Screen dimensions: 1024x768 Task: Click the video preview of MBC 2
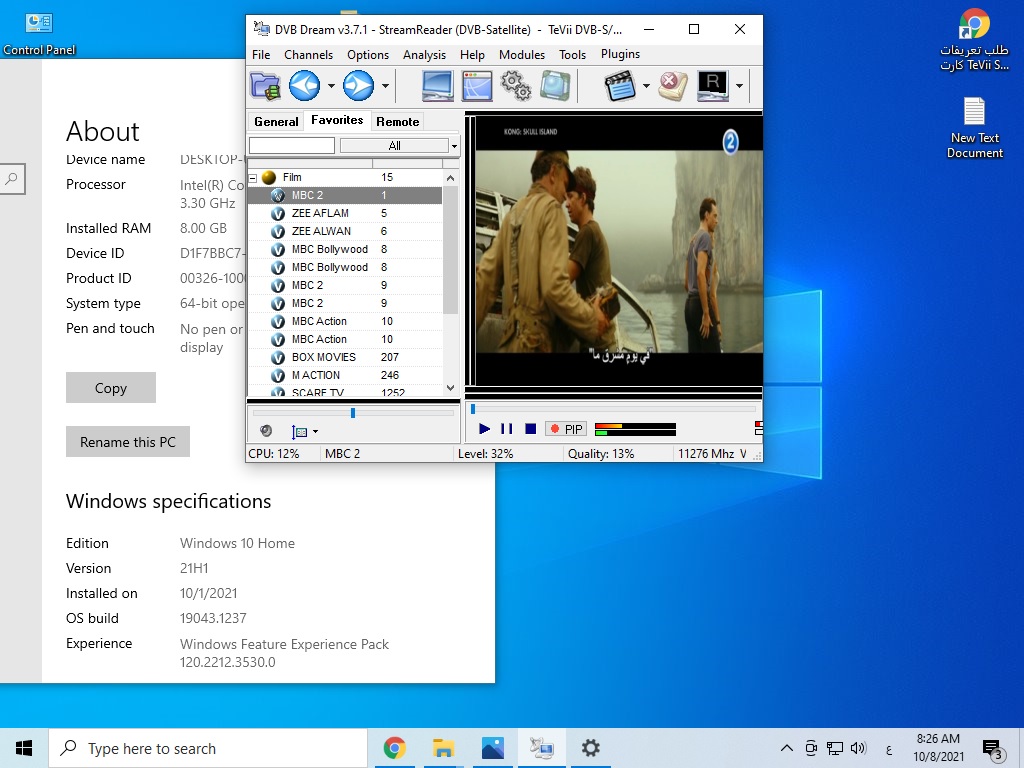(x=618, y=251)
